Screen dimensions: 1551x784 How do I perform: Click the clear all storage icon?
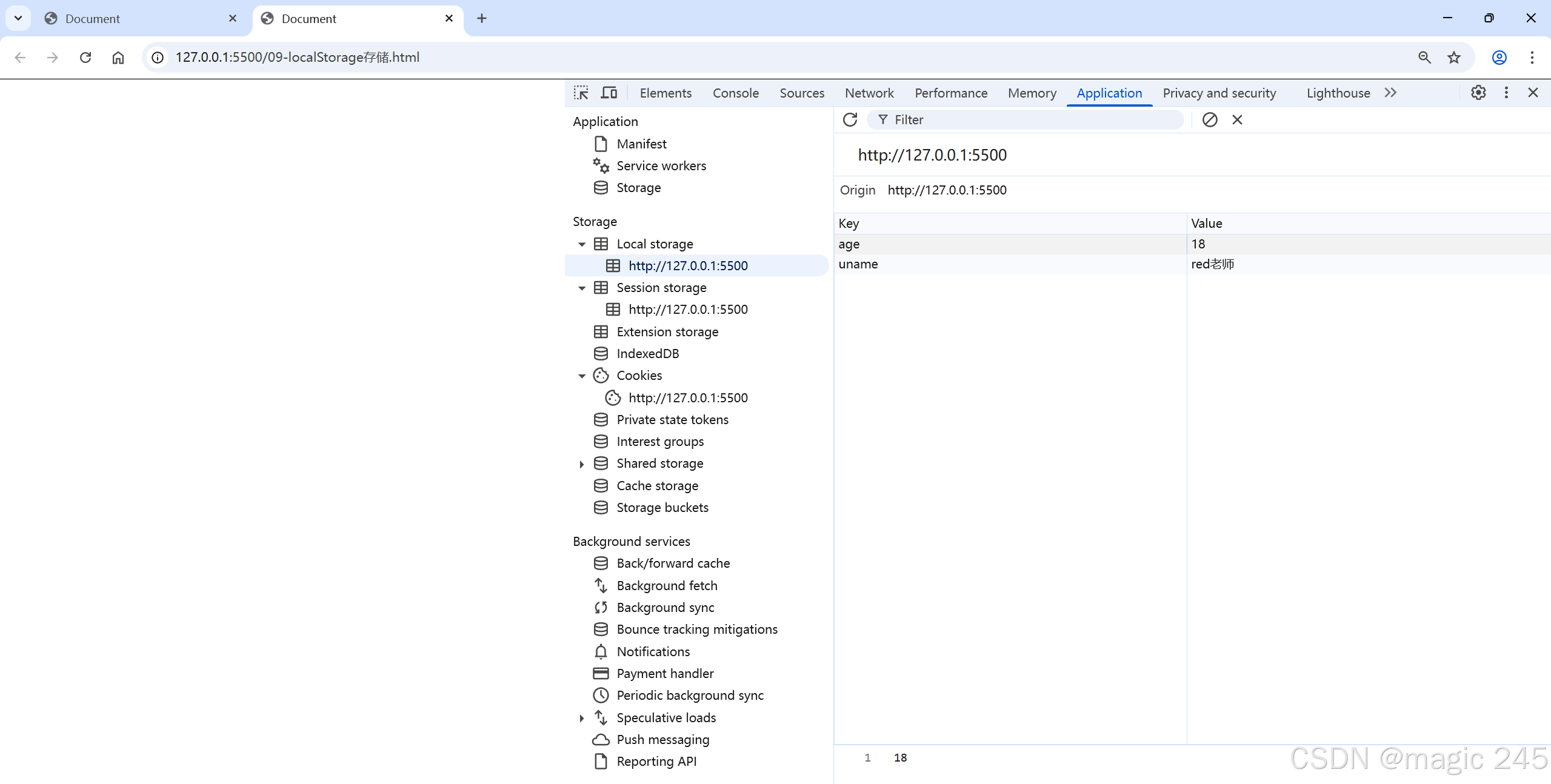1209,120
